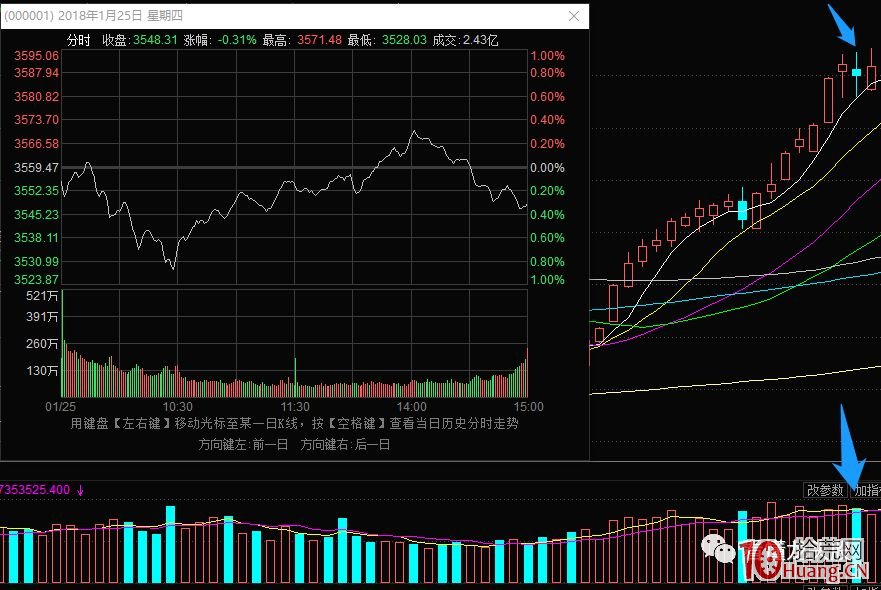This screenshot has width=881, height=590.
Task: Click the lower cyan marker on the candlestick chart
Action: 744,210
